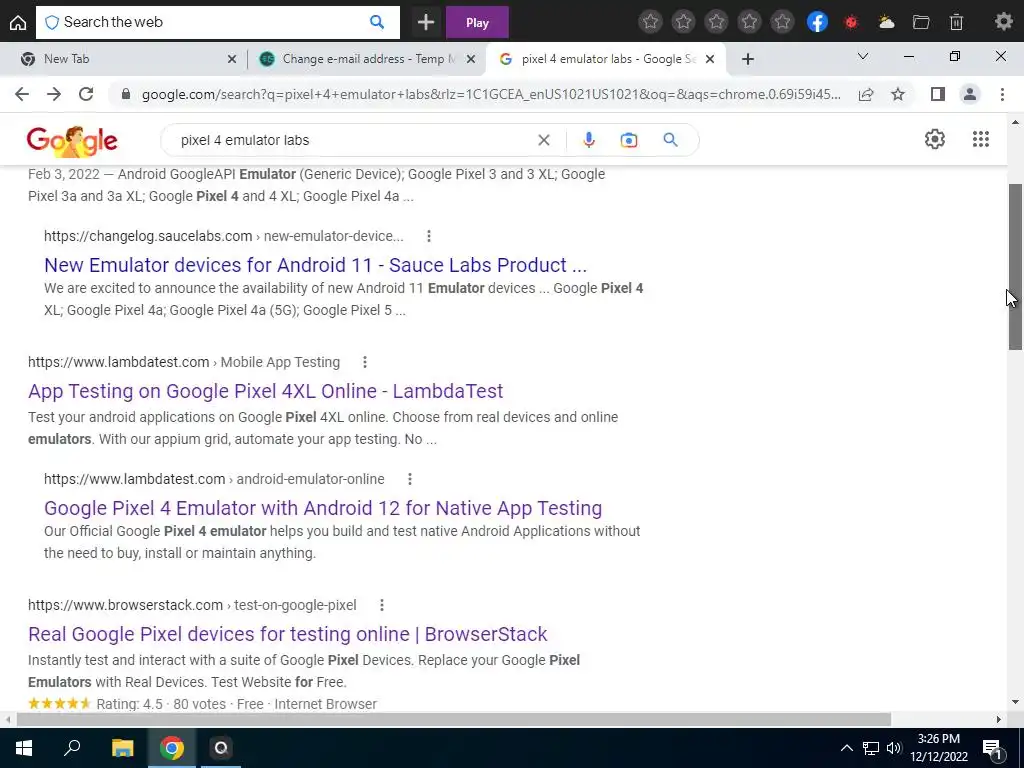The height and width of the screenshot is (768, 1024).
Task: Toggle the browser side panel
Action: pos(938,94)
